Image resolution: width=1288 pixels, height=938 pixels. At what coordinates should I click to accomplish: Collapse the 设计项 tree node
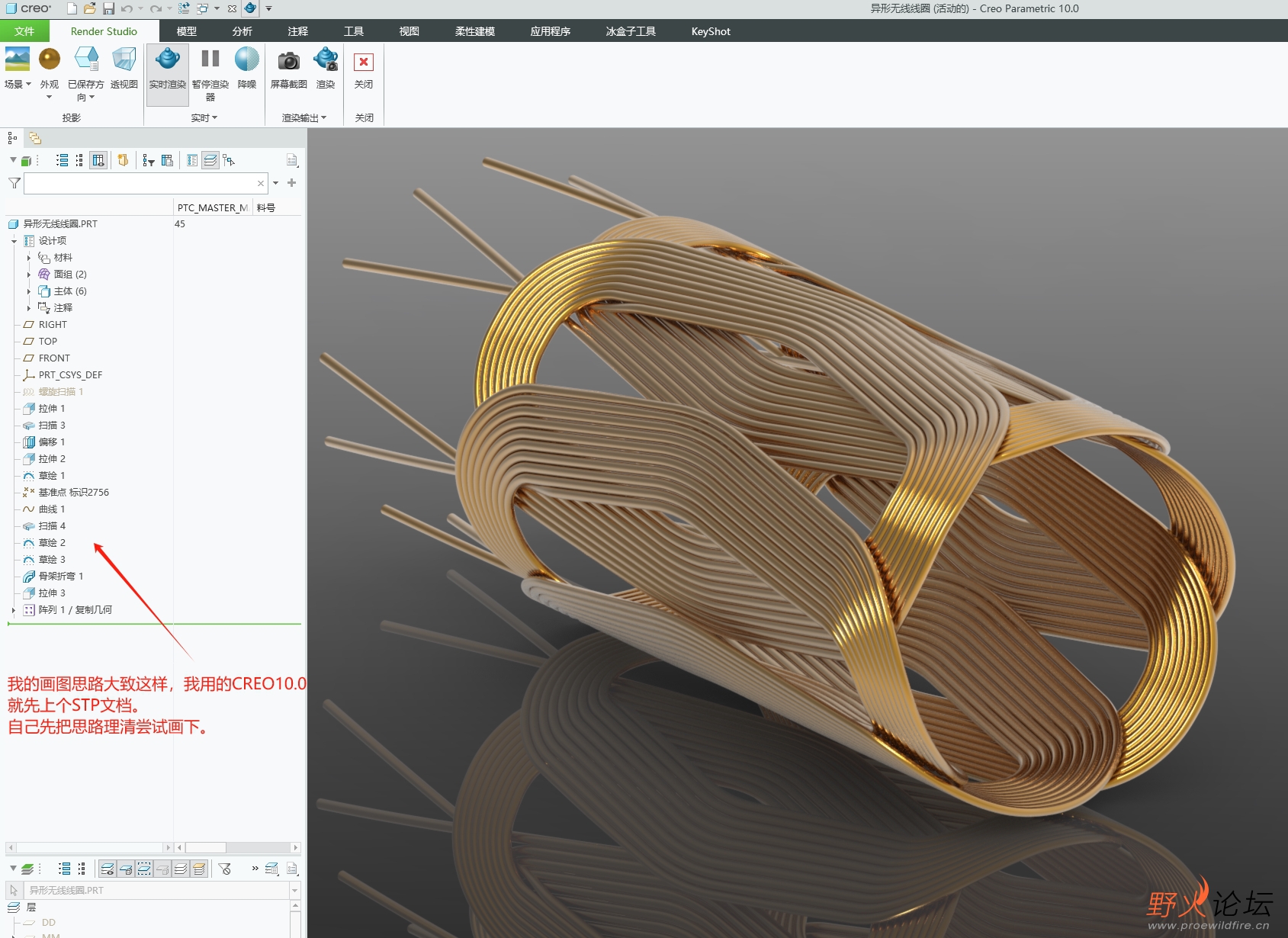point(14,241)
